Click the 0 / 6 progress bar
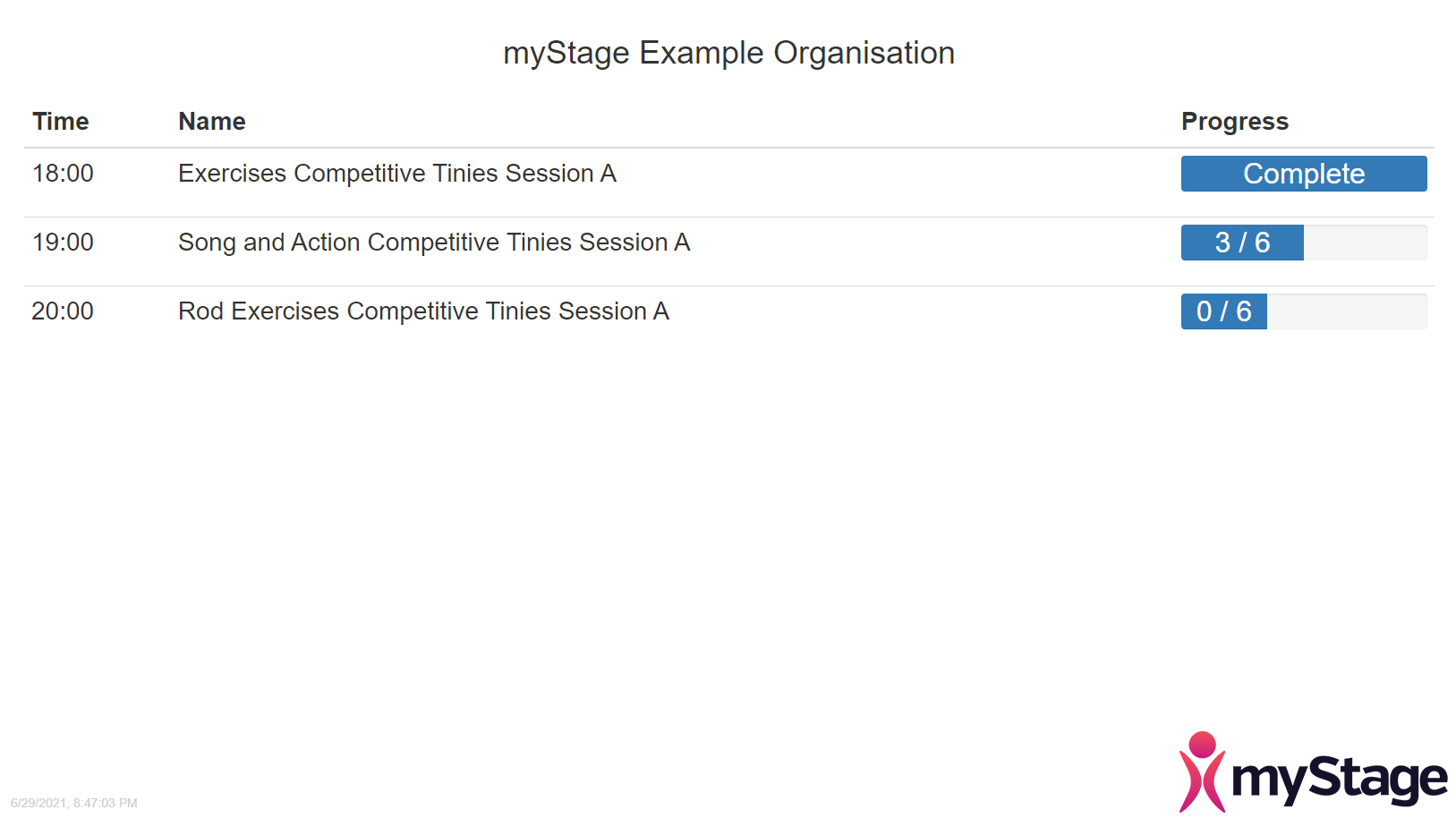Viewport: 1456px width, 818px height. pos(1304,311)
